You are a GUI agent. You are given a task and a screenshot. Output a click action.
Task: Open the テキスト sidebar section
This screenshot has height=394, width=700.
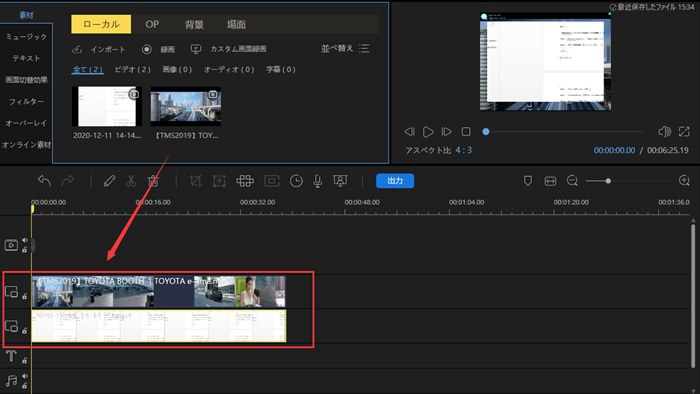tap(26, 58)
